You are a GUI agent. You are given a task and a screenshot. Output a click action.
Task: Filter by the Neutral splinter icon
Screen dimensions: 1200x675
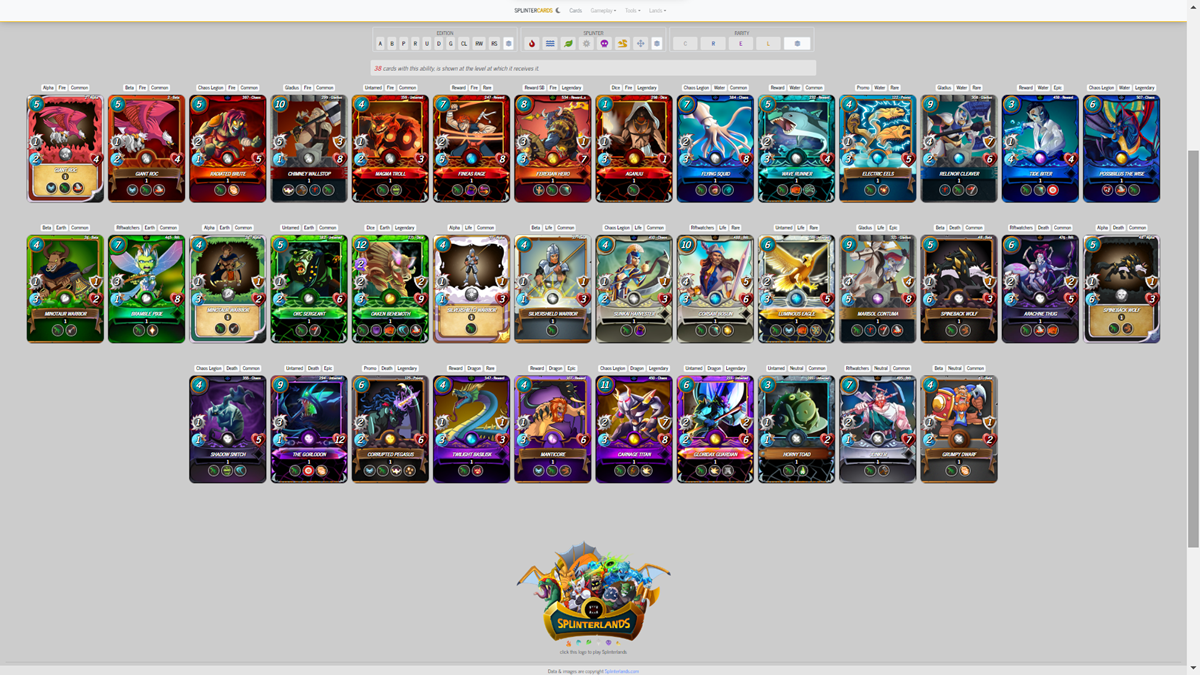[x=640, y=44]
